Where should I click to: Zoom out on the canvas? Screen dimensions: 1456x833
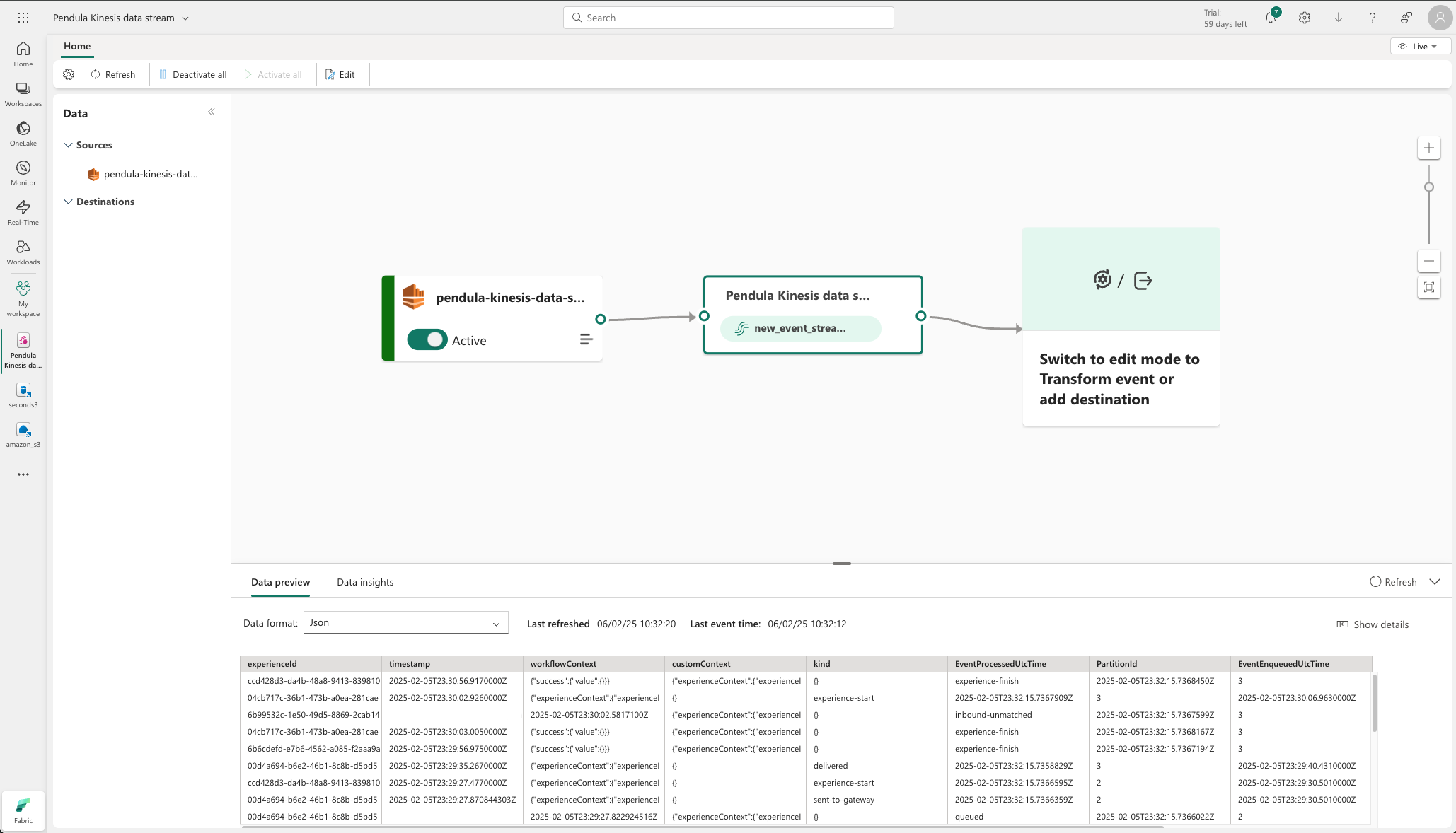pos(1429,261)
